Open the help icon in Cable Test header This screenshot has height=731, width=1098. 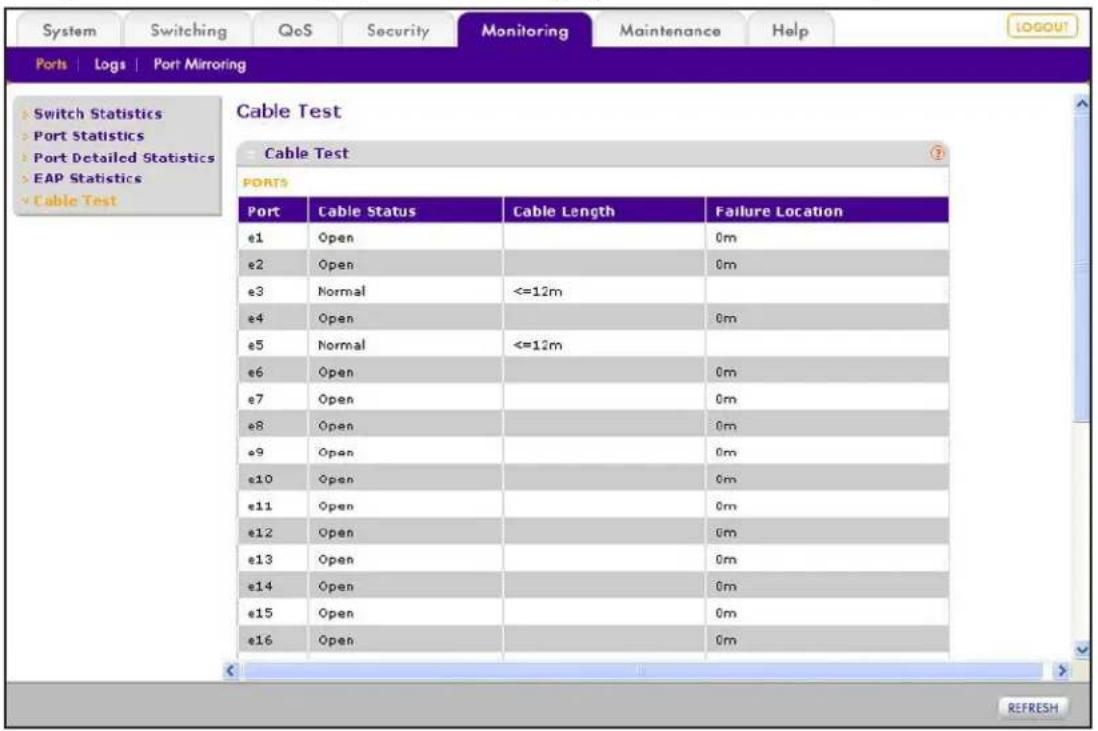(x=937, y=153)
